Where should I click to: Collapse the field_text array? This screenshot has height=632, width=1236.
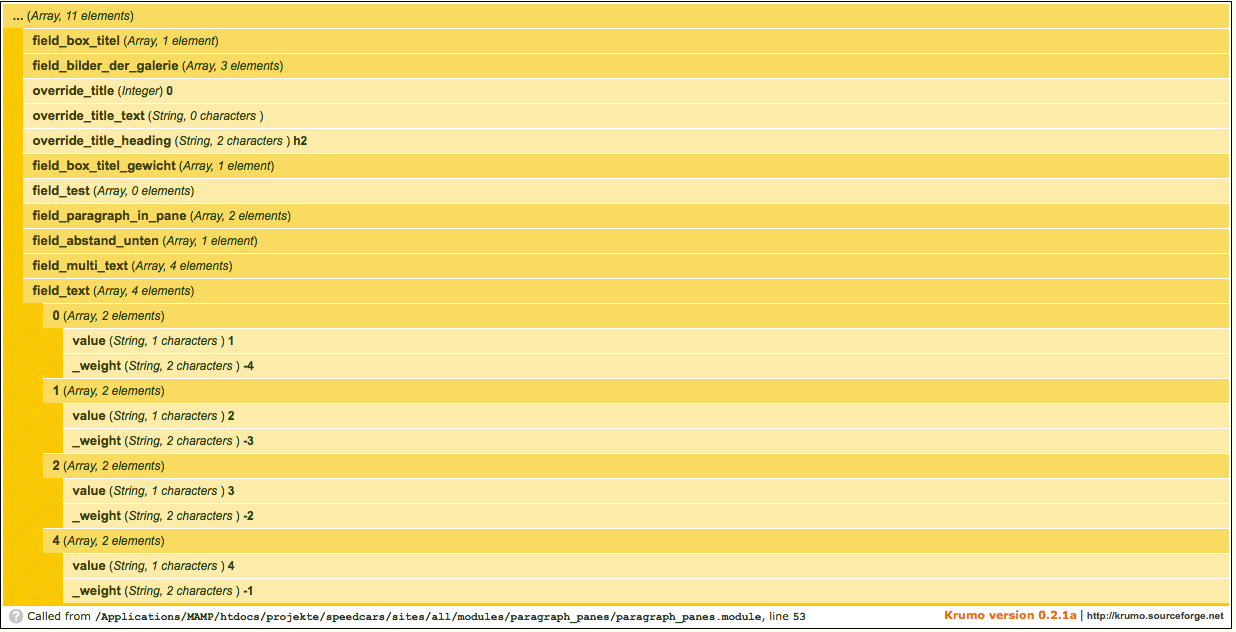626,291
